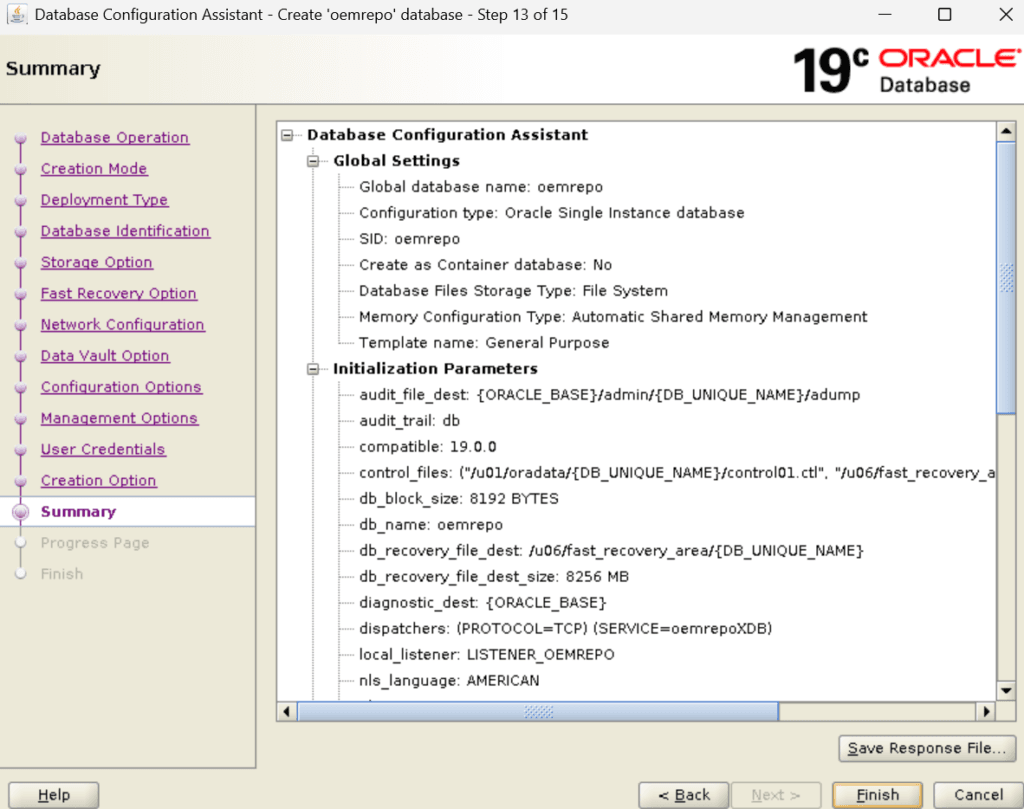Go to Fast Recovery Option step
The image size is (1024, 809).
coord(118,294)
